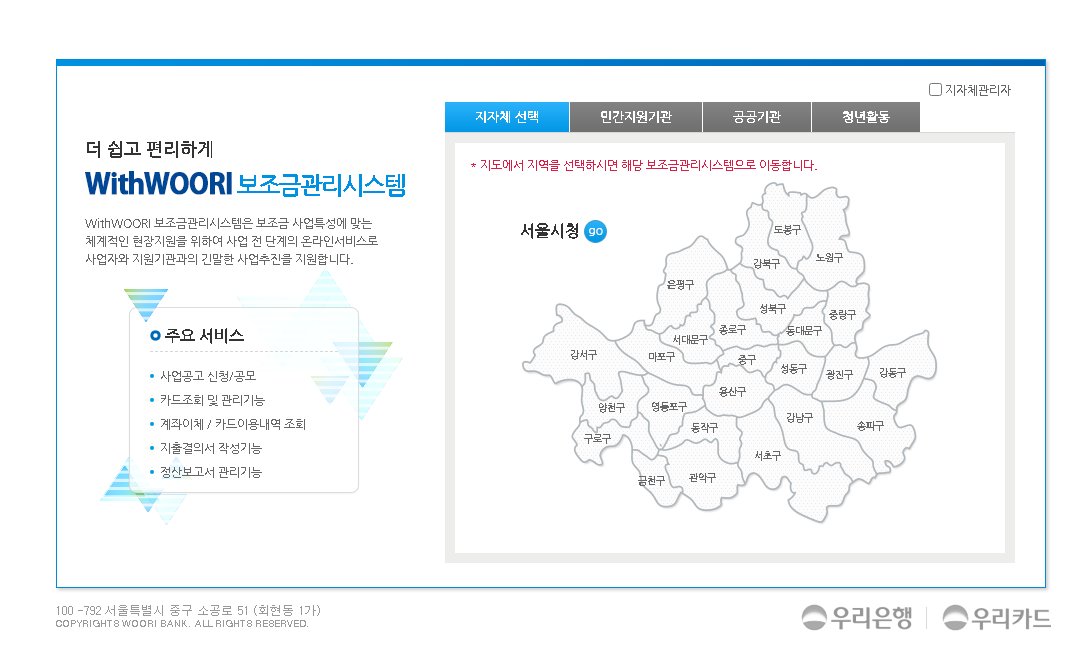
Task: Select 용산구 district on the map
Action: coord(732,391)
